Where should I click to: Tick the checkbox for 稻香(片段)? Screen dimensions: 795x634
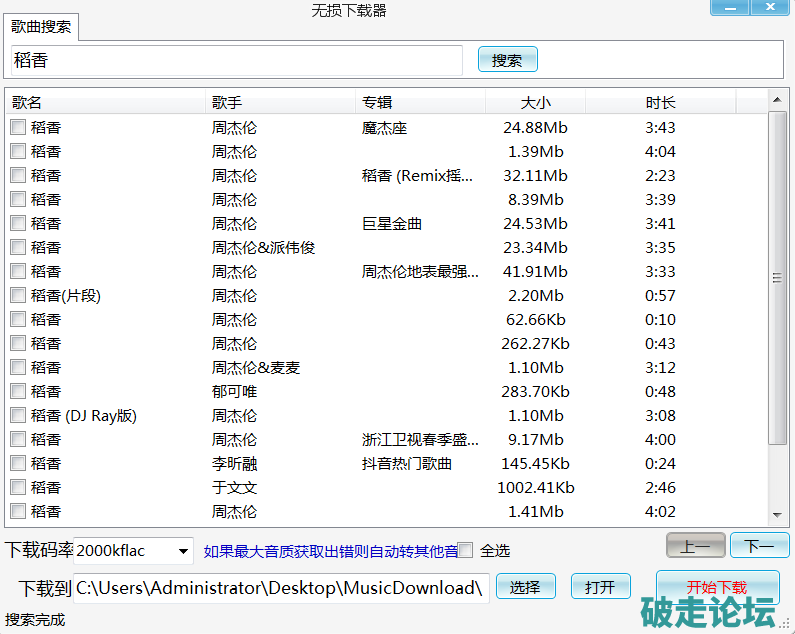click(x=18, y=295)
